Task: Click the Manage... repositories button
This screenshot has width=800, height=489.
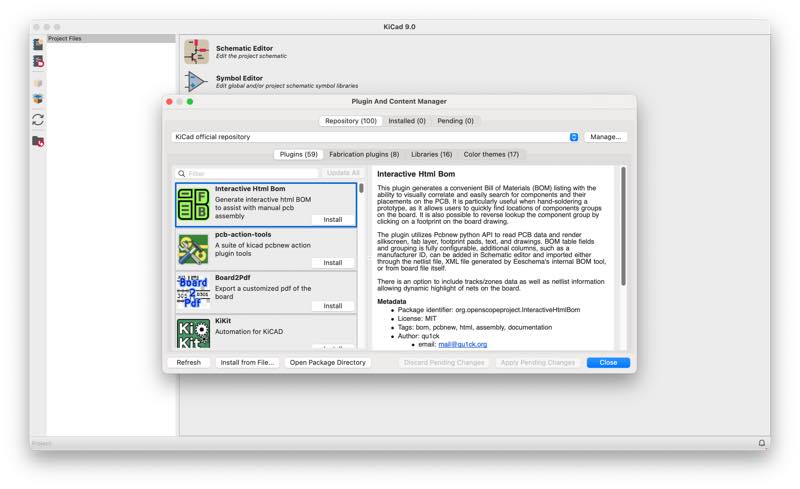Action: 606,137
